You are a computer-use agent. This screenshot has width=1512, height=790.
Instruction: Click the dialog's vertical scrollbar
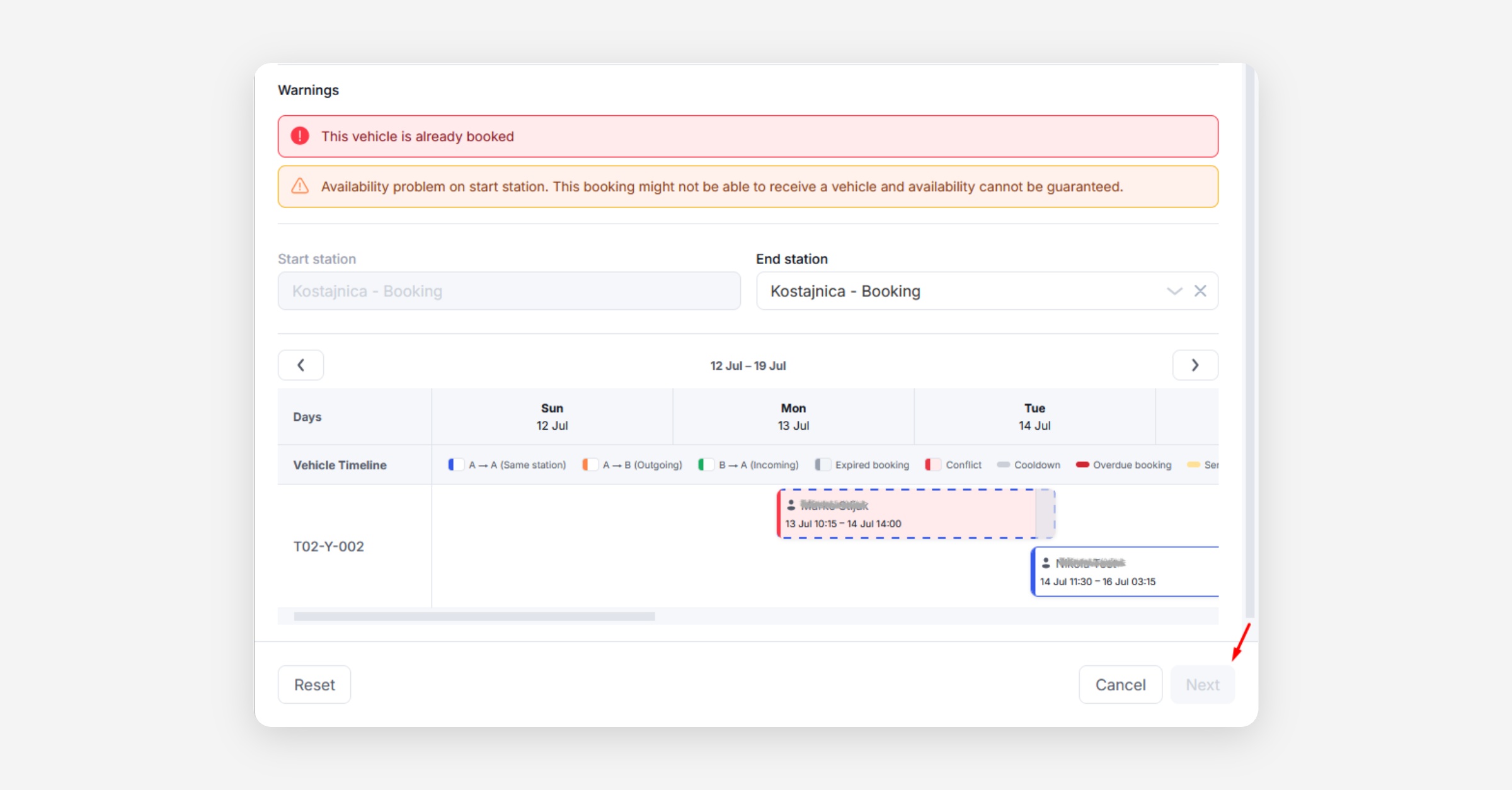[1250, 340]
